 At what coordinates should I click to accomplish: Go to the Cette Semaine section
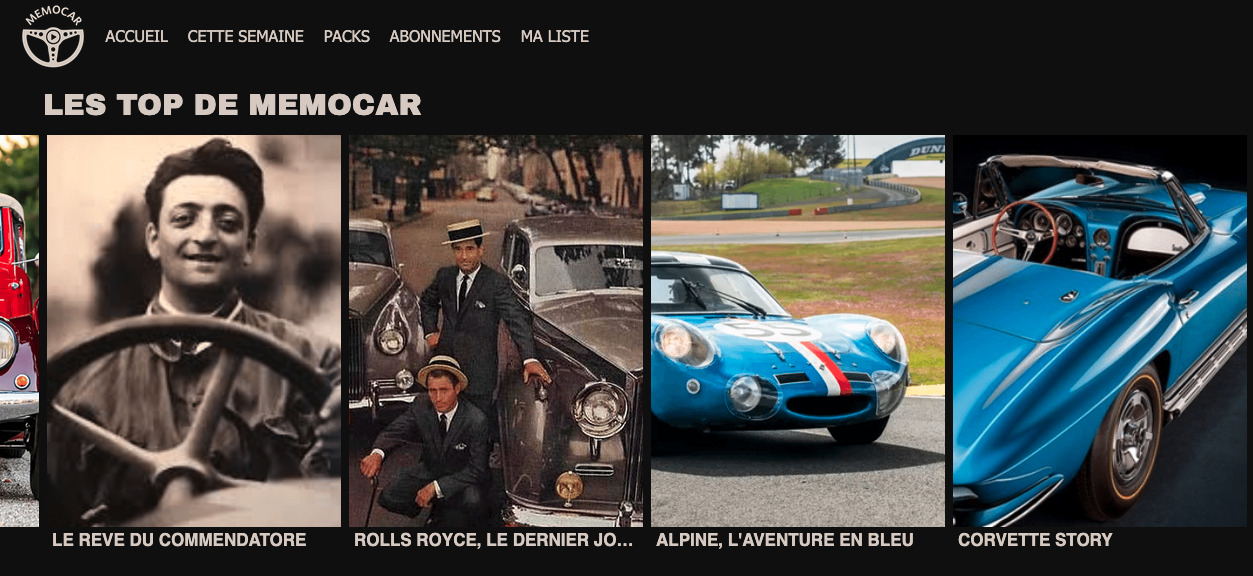tap(245, 36)
